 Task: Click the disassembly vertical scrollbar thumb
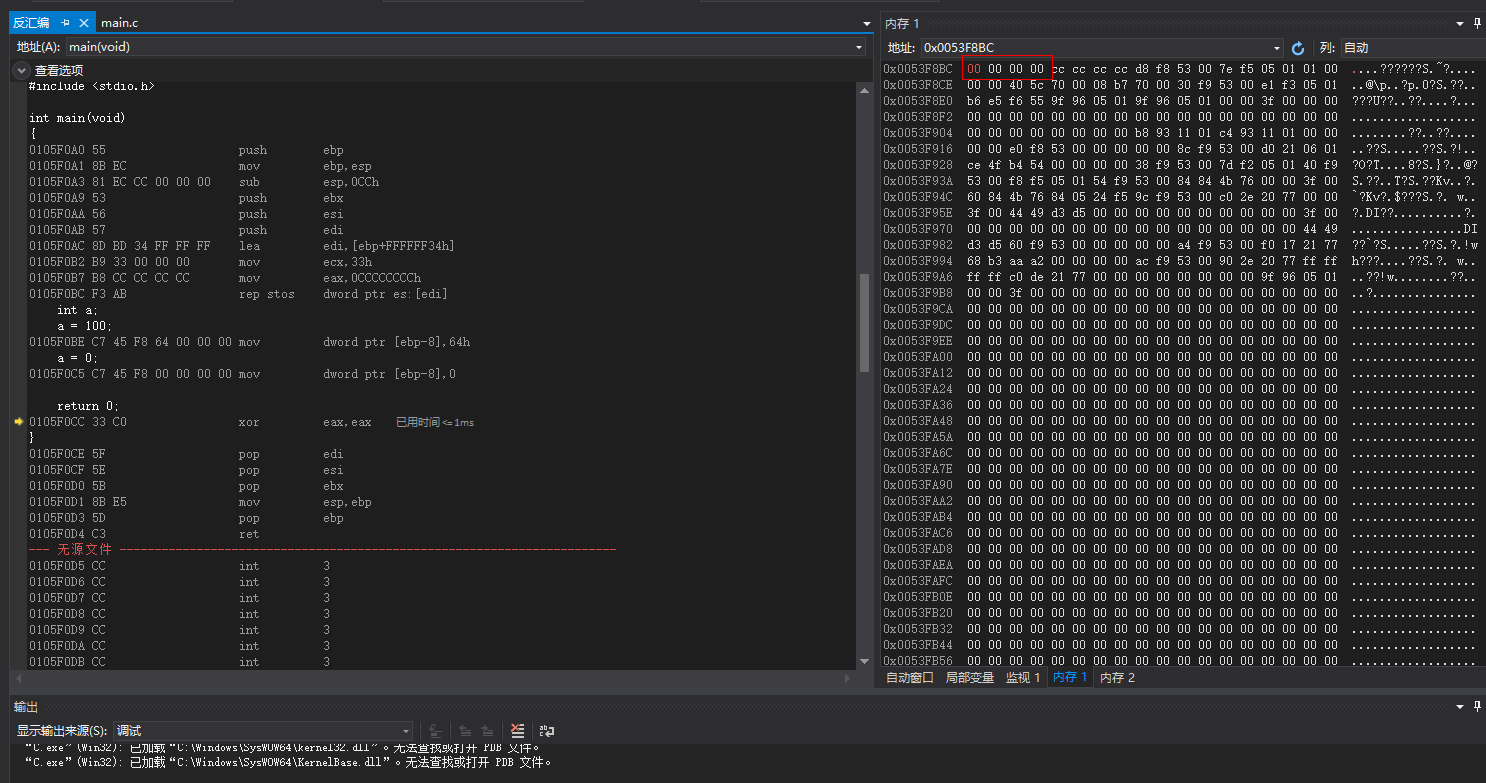point(865,322)
